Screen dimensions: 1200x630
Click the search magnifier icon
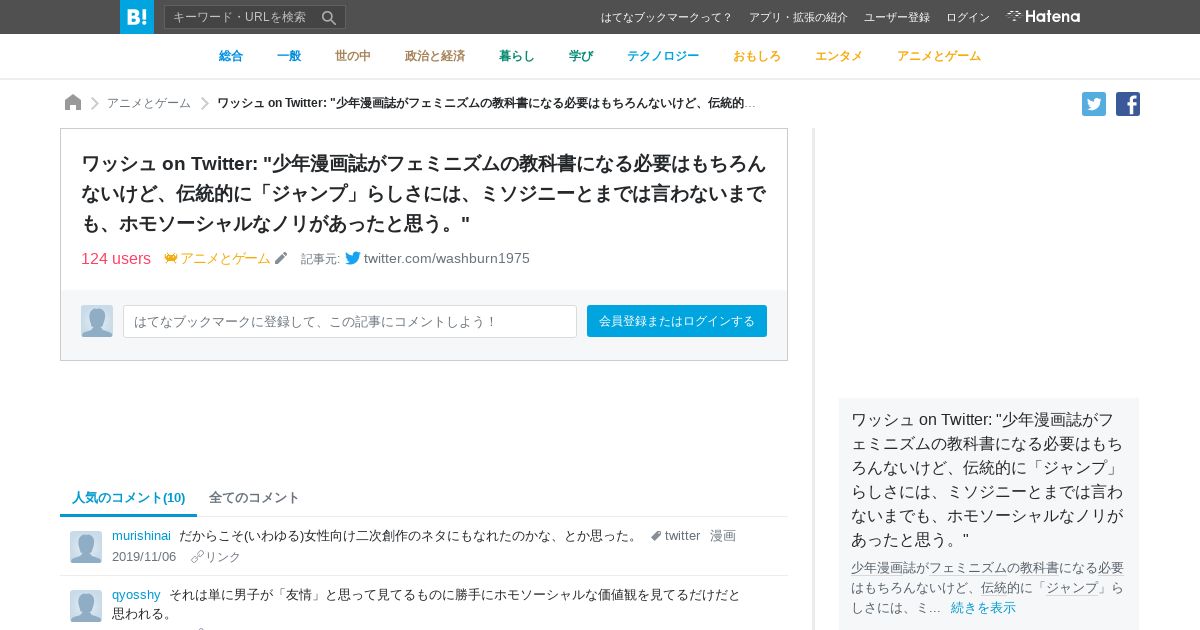pyautogui.click(x=329, y=17)
